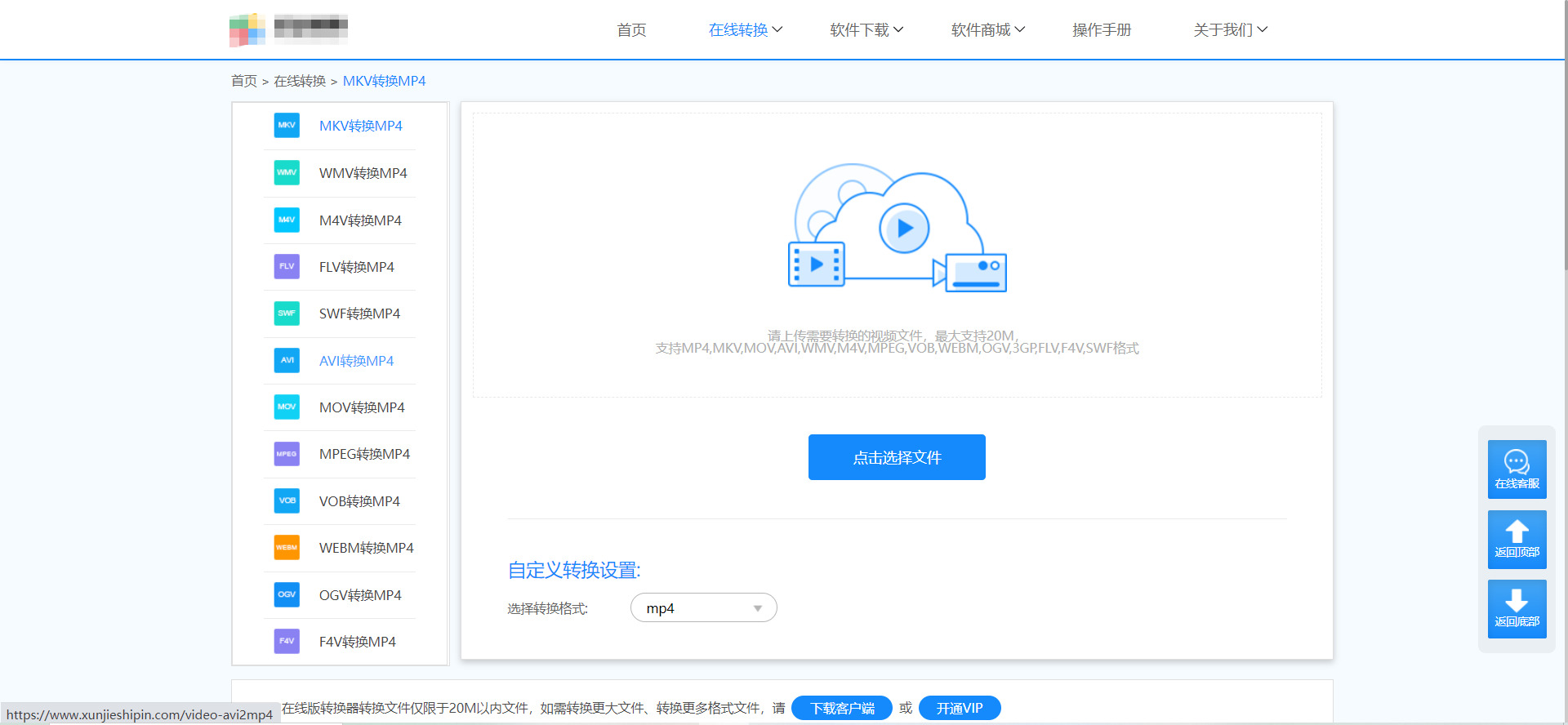This screenshot has width=1568, height=725.
Task: Select FLV转换MP4 in sidebar
Action: (357, 267)
